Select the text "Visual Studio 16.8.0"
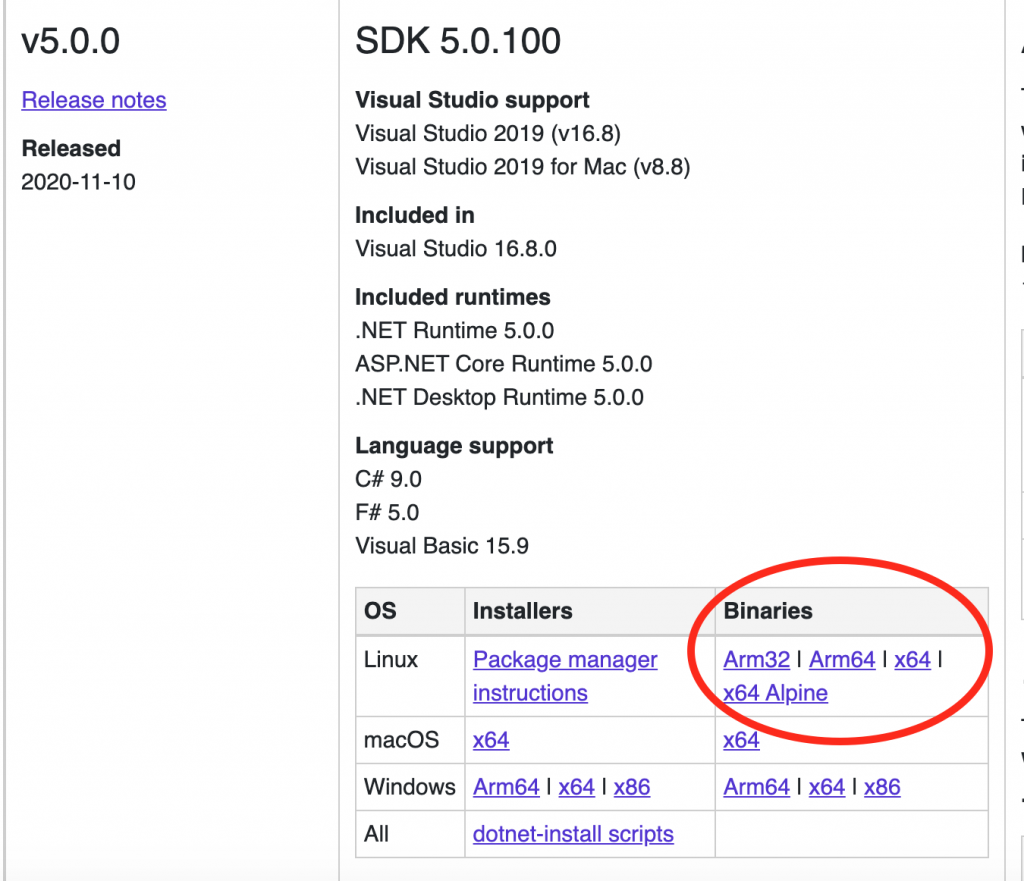Screen dimensions: 1024x881 456,248
